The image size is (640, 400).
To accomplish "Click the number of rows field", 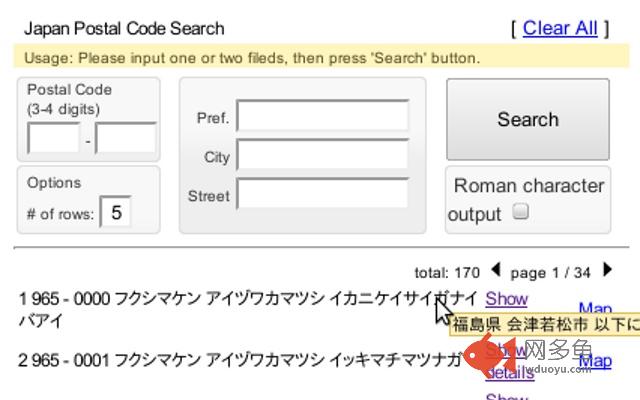I will [116, 212].
